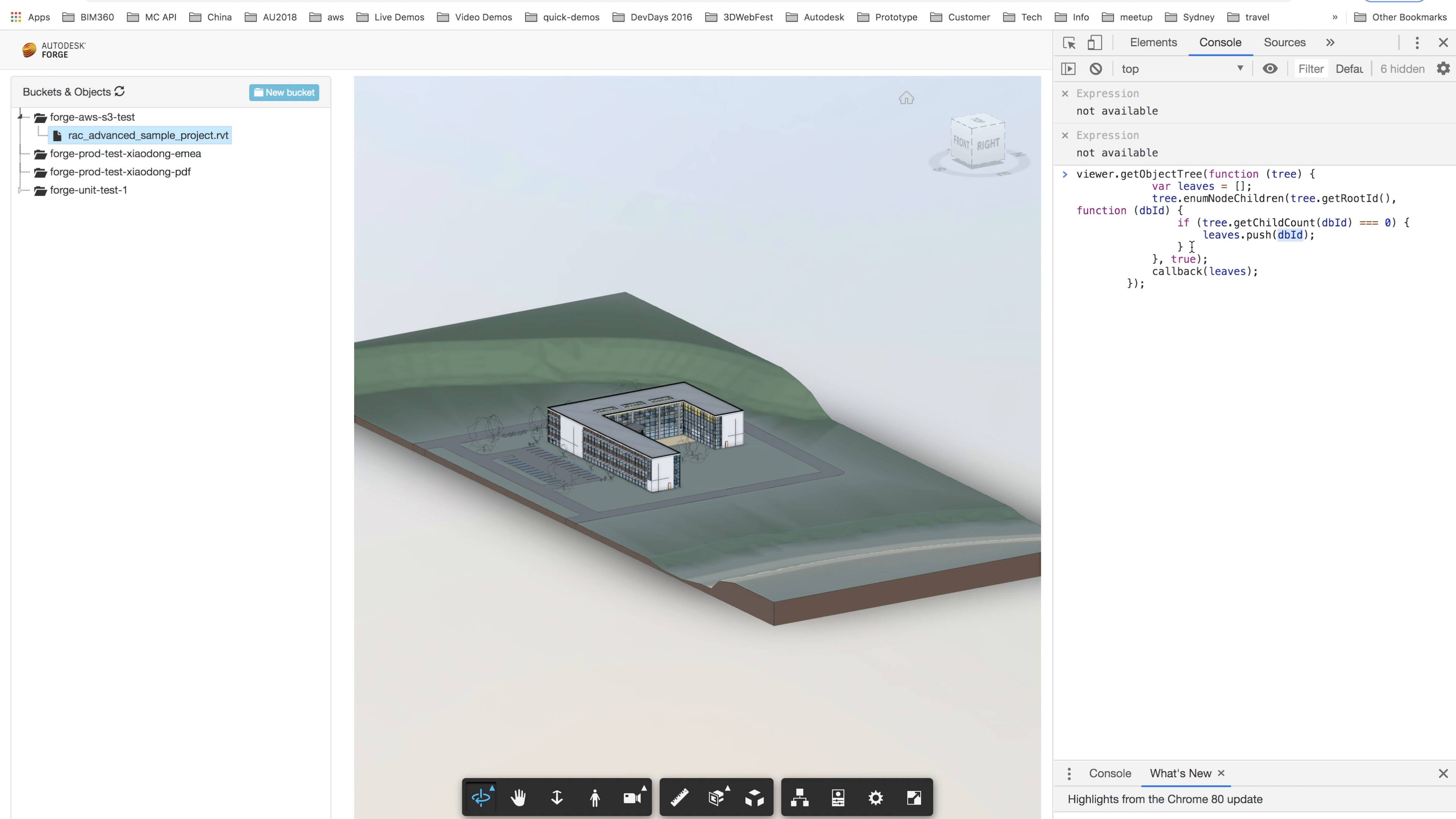Click the RIGHT face of view cube
Image resolution: width=1456 pixels, height=819 pixels.
(988, 145)
